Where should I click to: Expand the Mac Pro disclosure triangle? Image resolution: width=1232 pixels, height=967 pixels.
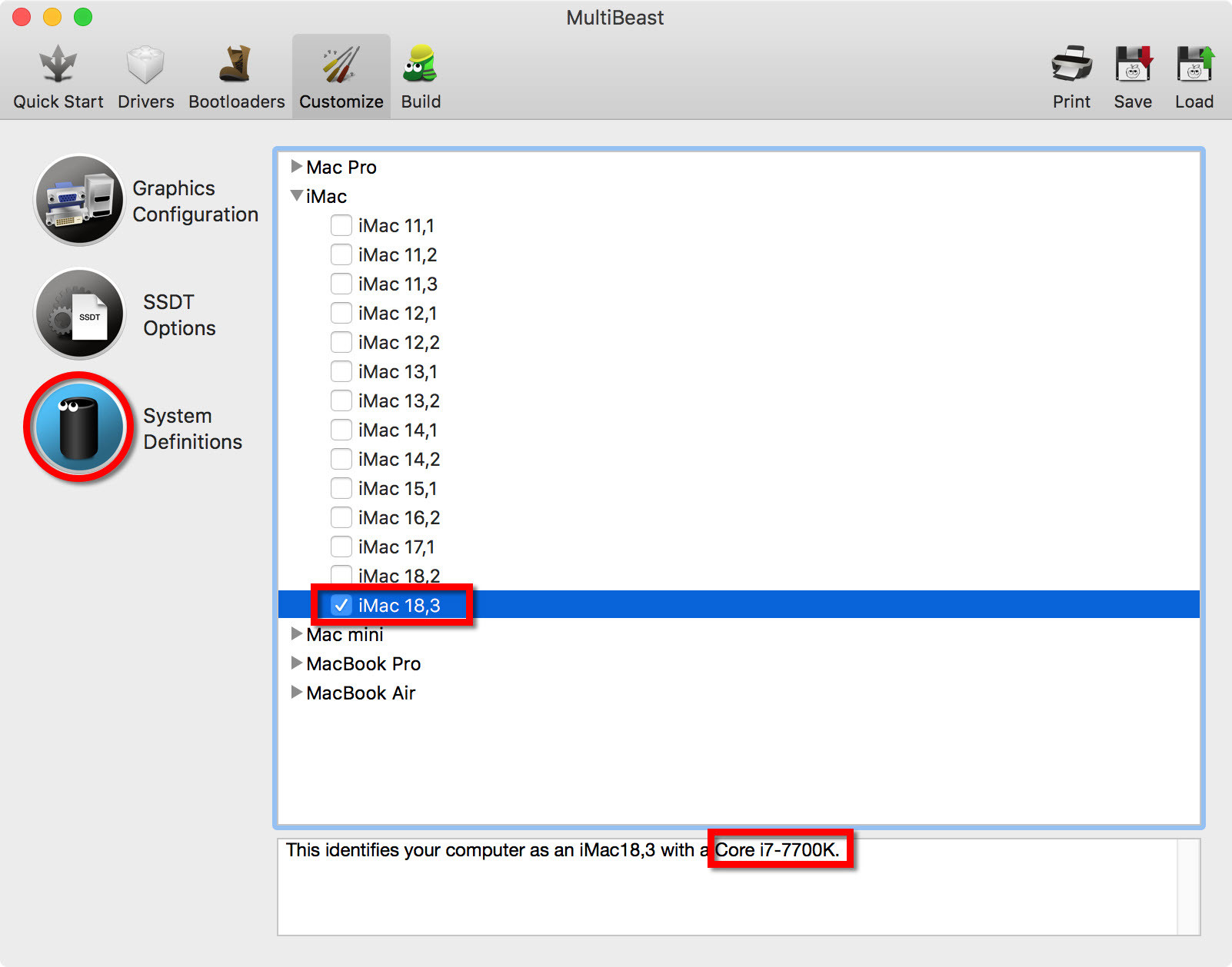(x=296, y=166)
